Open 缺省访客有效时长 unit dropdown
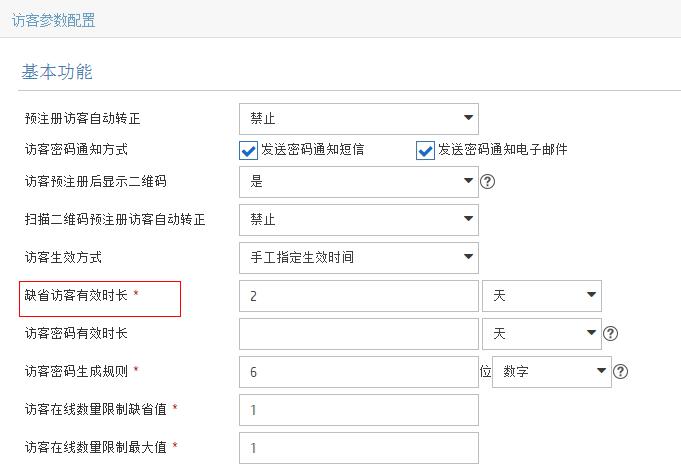 [541, 296]
